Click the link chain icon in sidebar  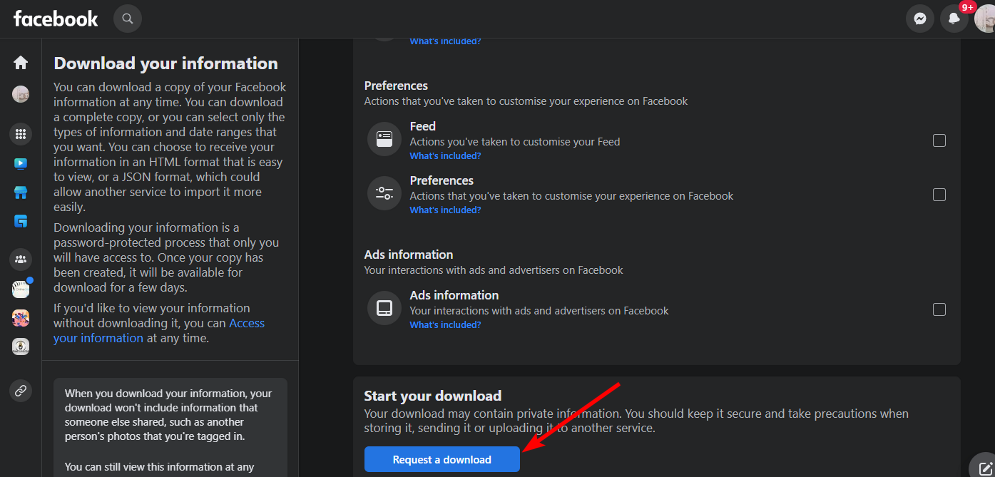pos(21,391)
